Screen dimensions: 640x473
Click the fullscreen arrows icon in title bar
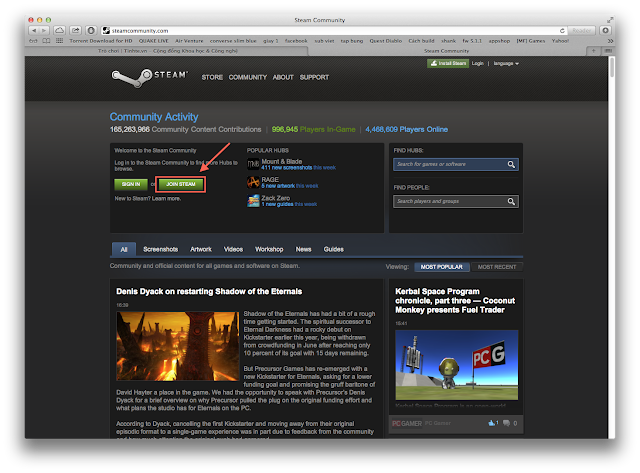[610, 20]
